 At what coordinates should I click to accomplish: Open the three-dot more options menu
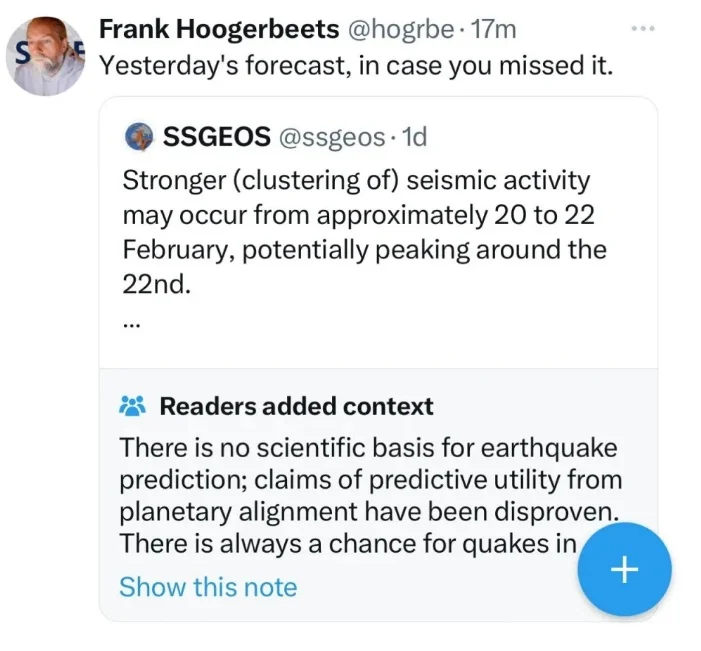point(643,28)
